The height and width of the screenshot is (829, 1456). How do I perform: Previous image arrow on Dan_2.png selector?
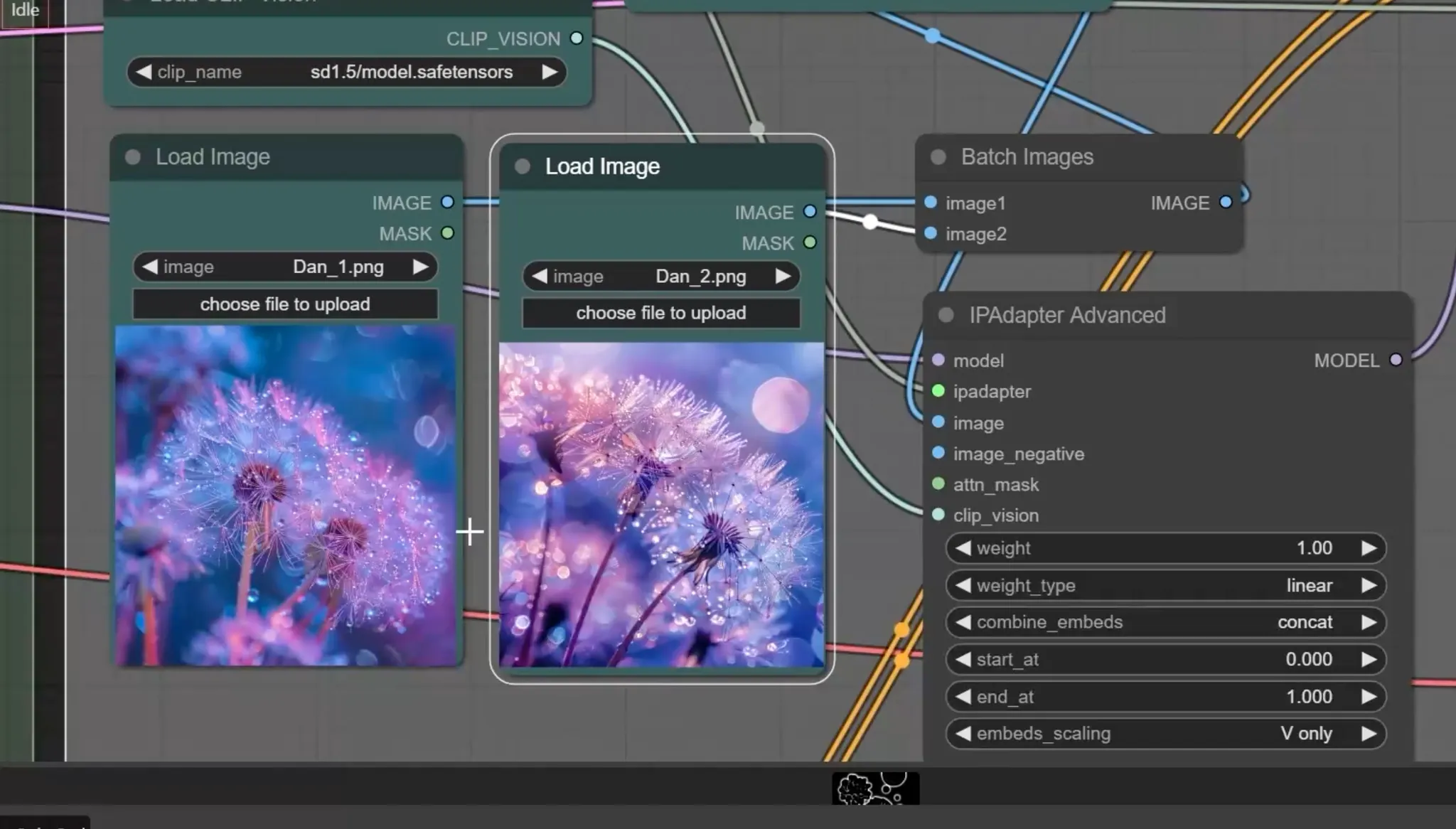click(x=540, y=276)
